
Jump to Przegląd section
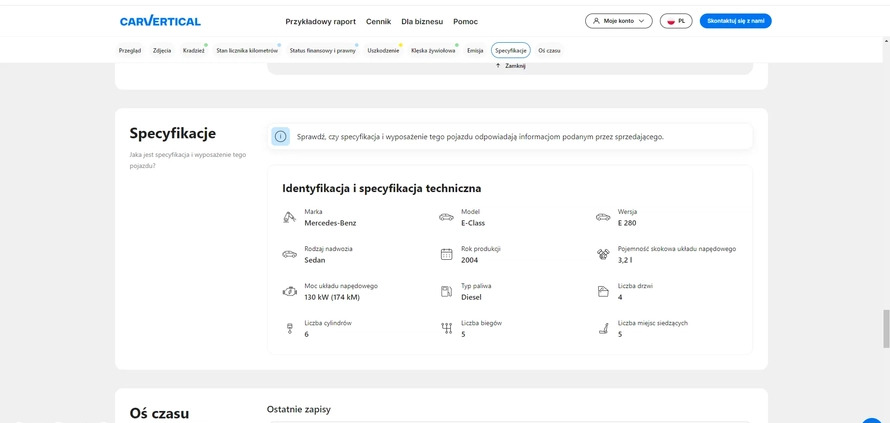pyautogui.click(x=129, y=51)
